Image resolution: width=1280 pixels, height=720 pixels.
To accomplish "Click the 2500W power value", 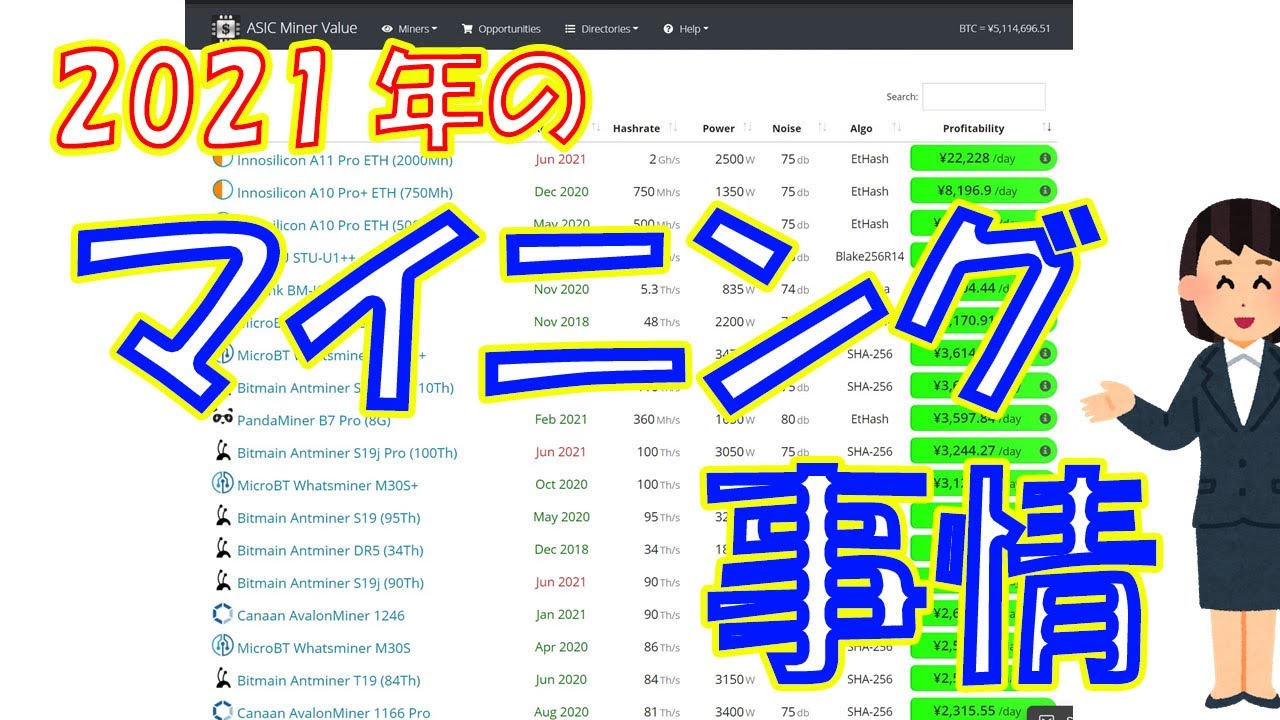I will tap(735, 159).
